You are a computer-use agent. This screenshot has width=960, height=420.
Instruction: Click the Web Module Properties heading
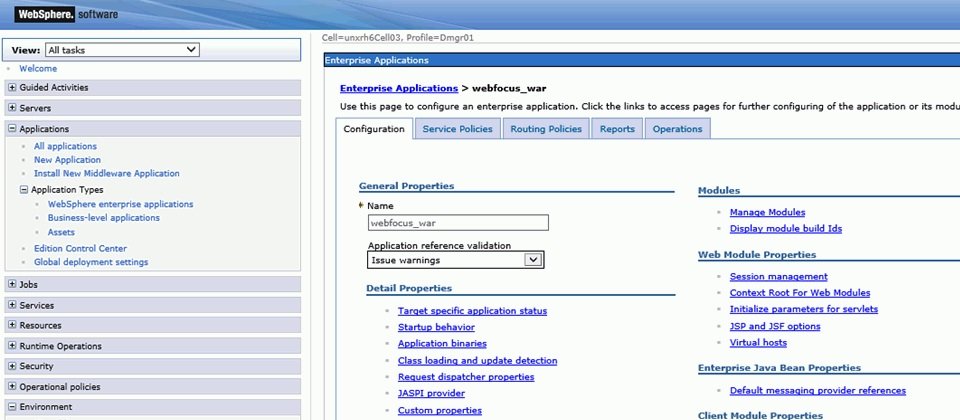(x=757, y=255)
